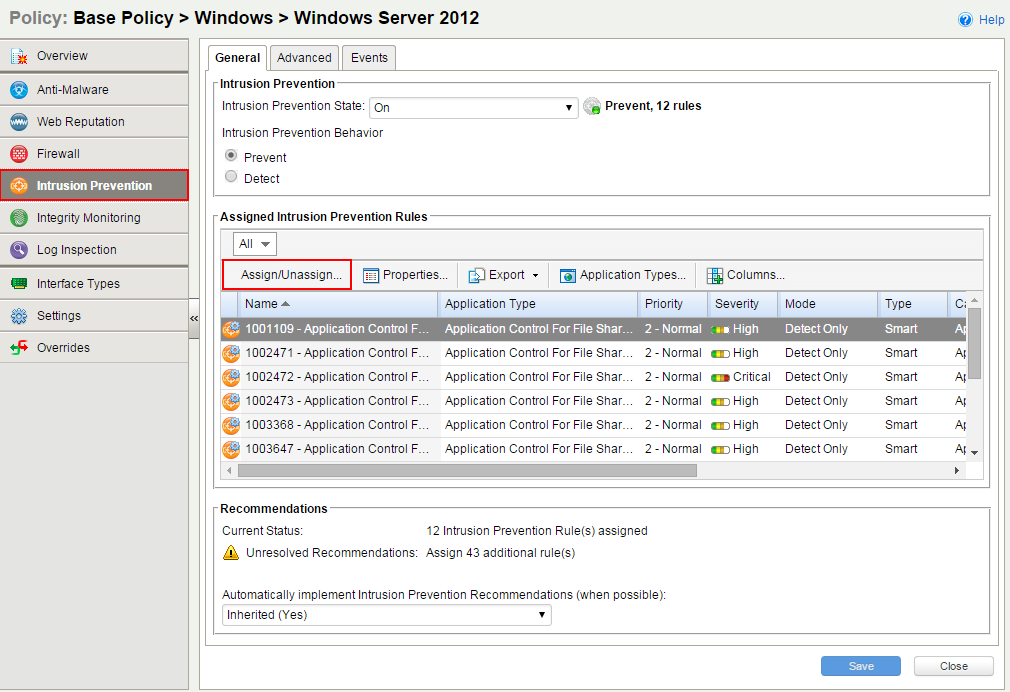Select the Detect radio button

[x=231, y=177]
